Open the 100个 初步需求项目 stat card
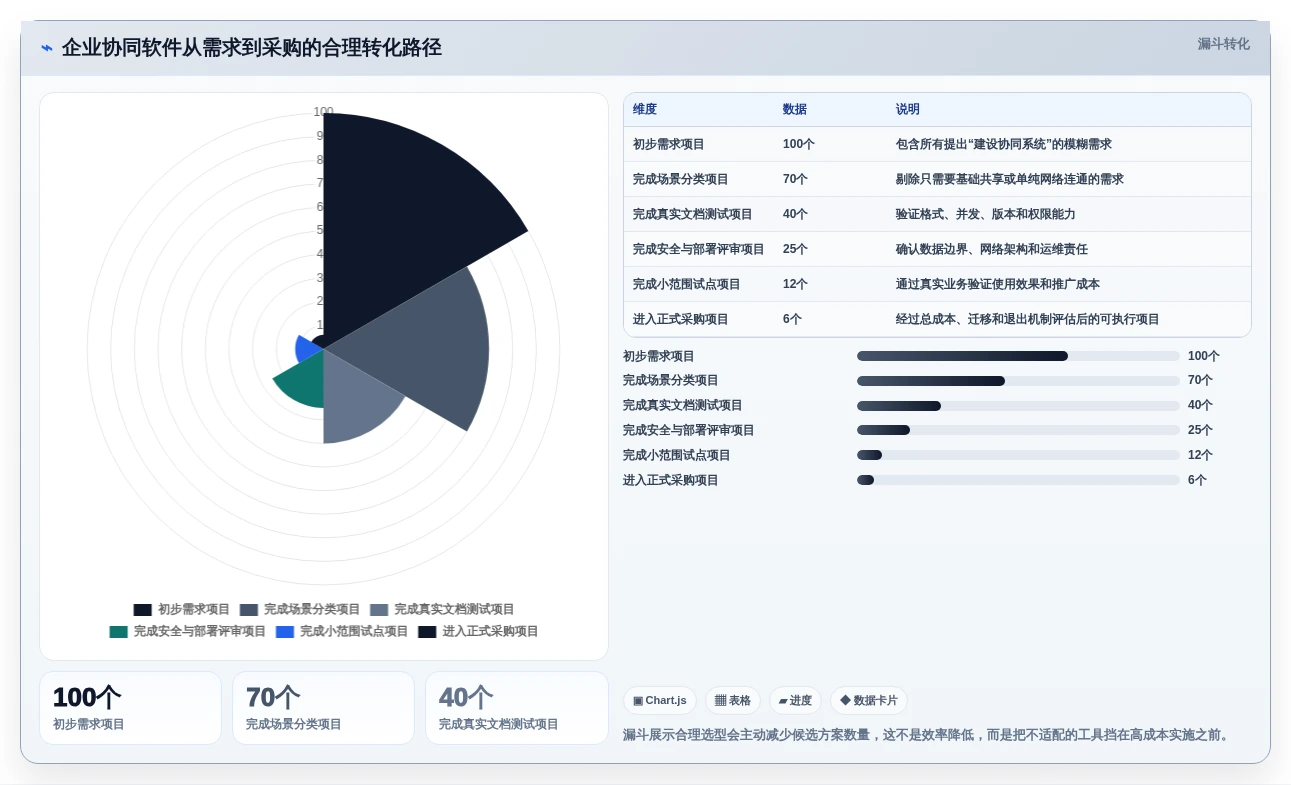Screen dimensions: 1291x785 pyautogui.click(x=130, y=708)
